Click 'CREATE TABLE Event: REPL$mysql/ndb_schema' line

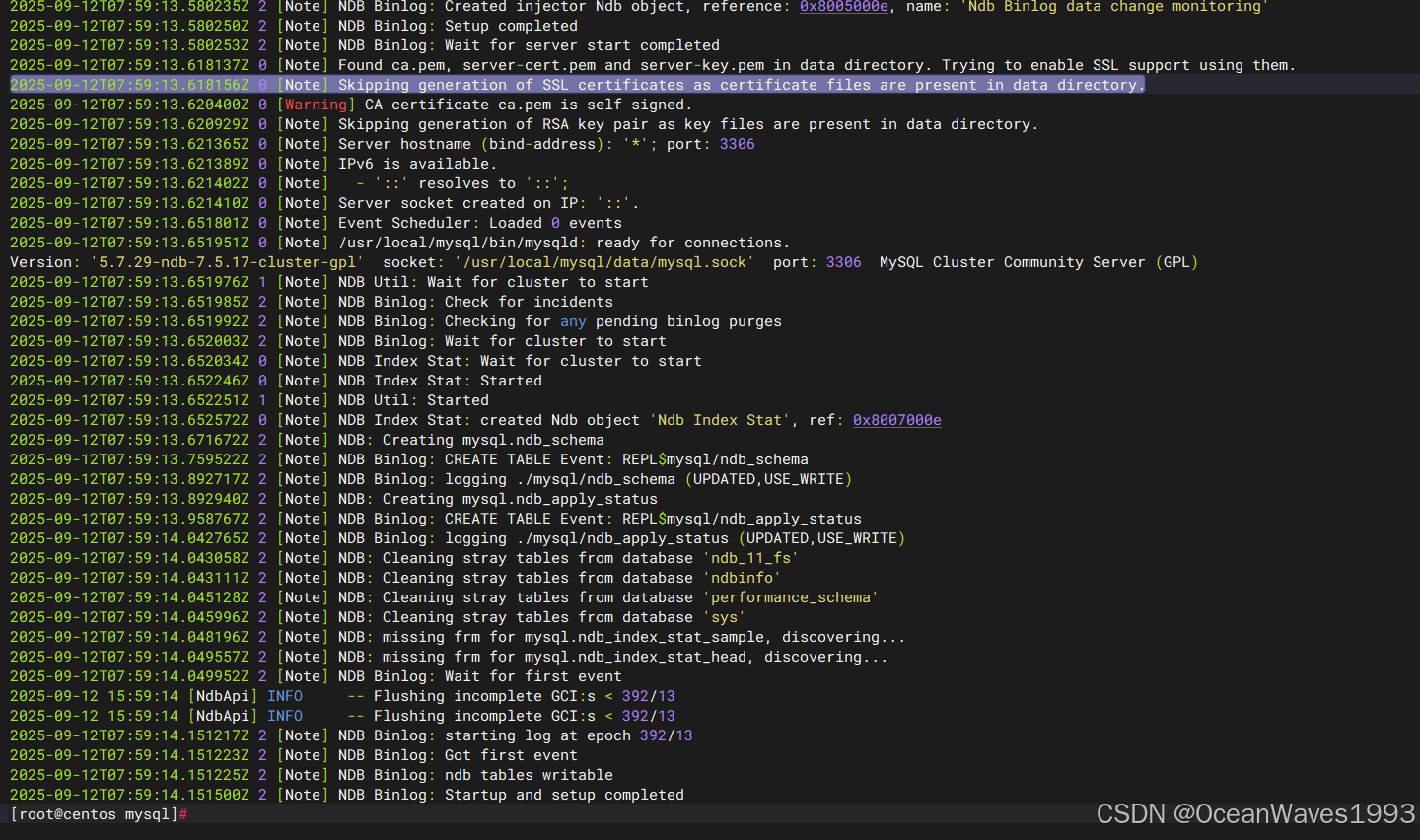click(409, 459)
